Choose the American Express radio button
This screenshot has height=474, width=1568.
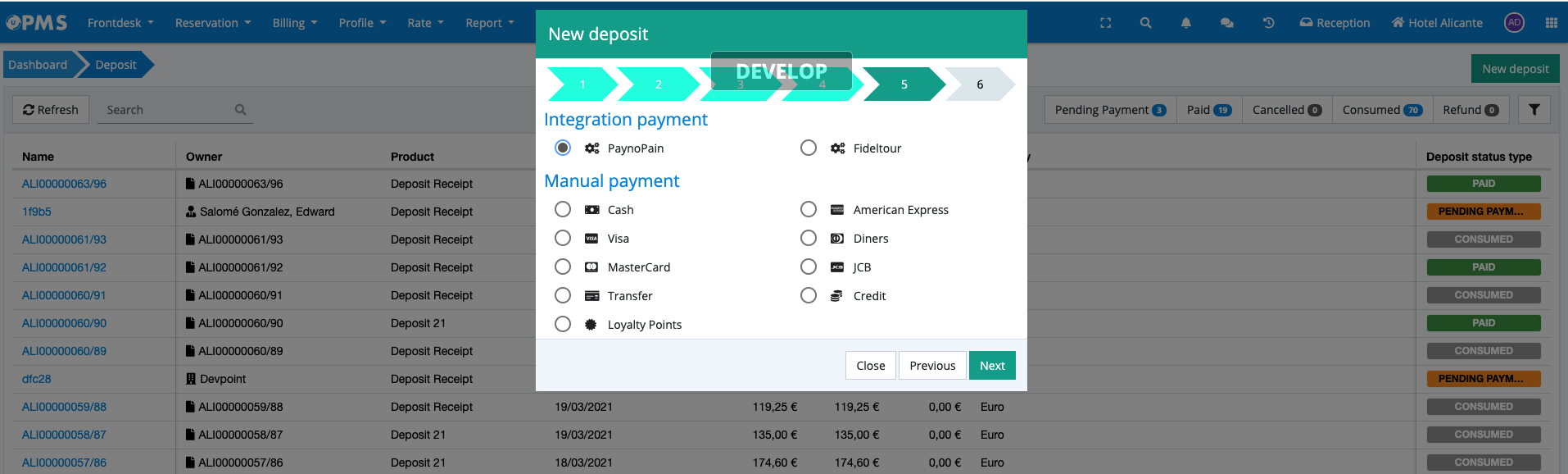[809, 210]
